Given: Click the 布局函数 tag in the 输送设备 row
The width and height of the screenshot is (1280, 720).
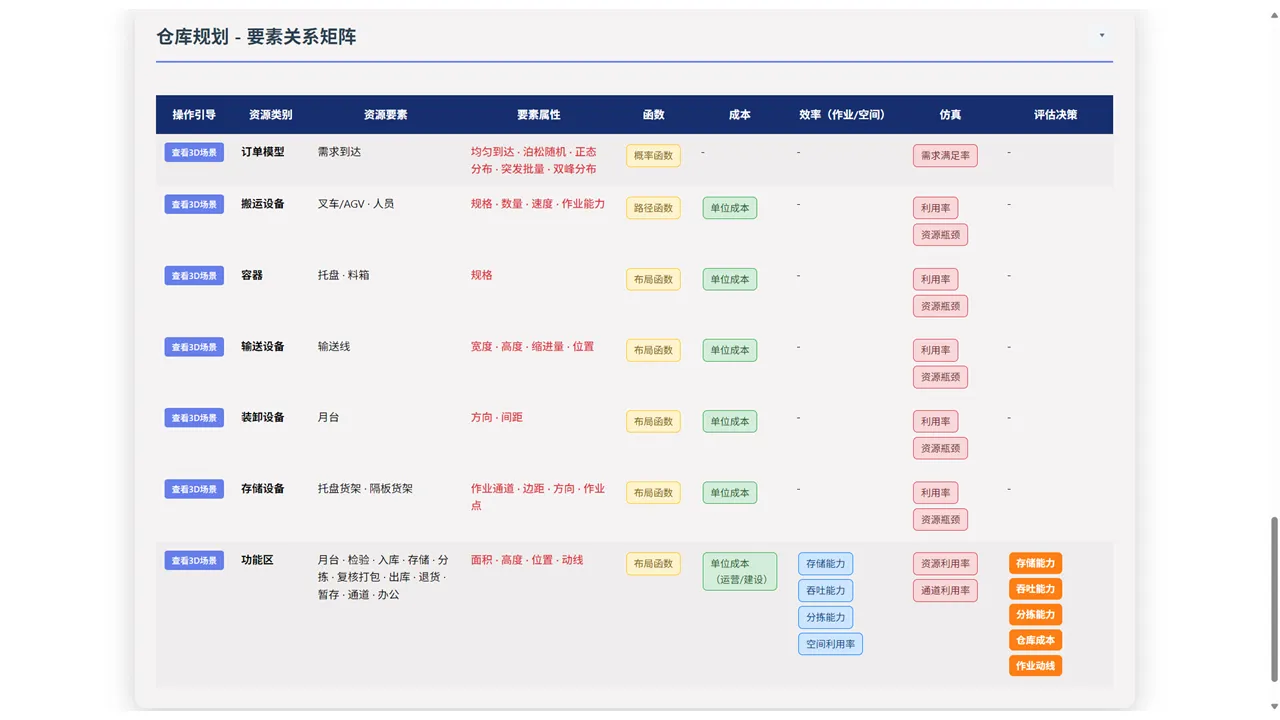Looking at the screenshot, I should [653, 350].
